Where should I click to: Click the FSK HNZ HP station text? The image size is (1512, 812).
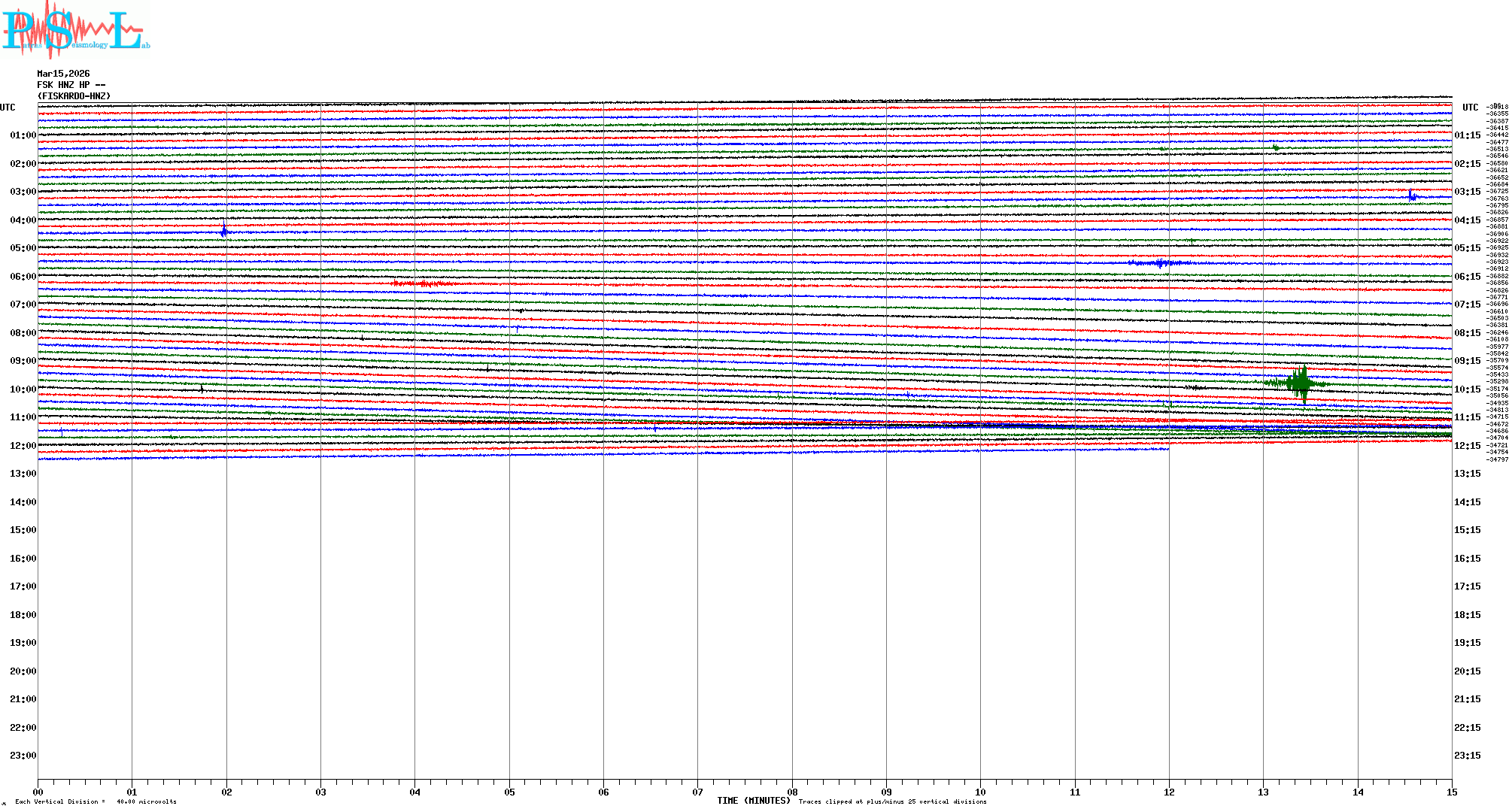pos(71,85)
